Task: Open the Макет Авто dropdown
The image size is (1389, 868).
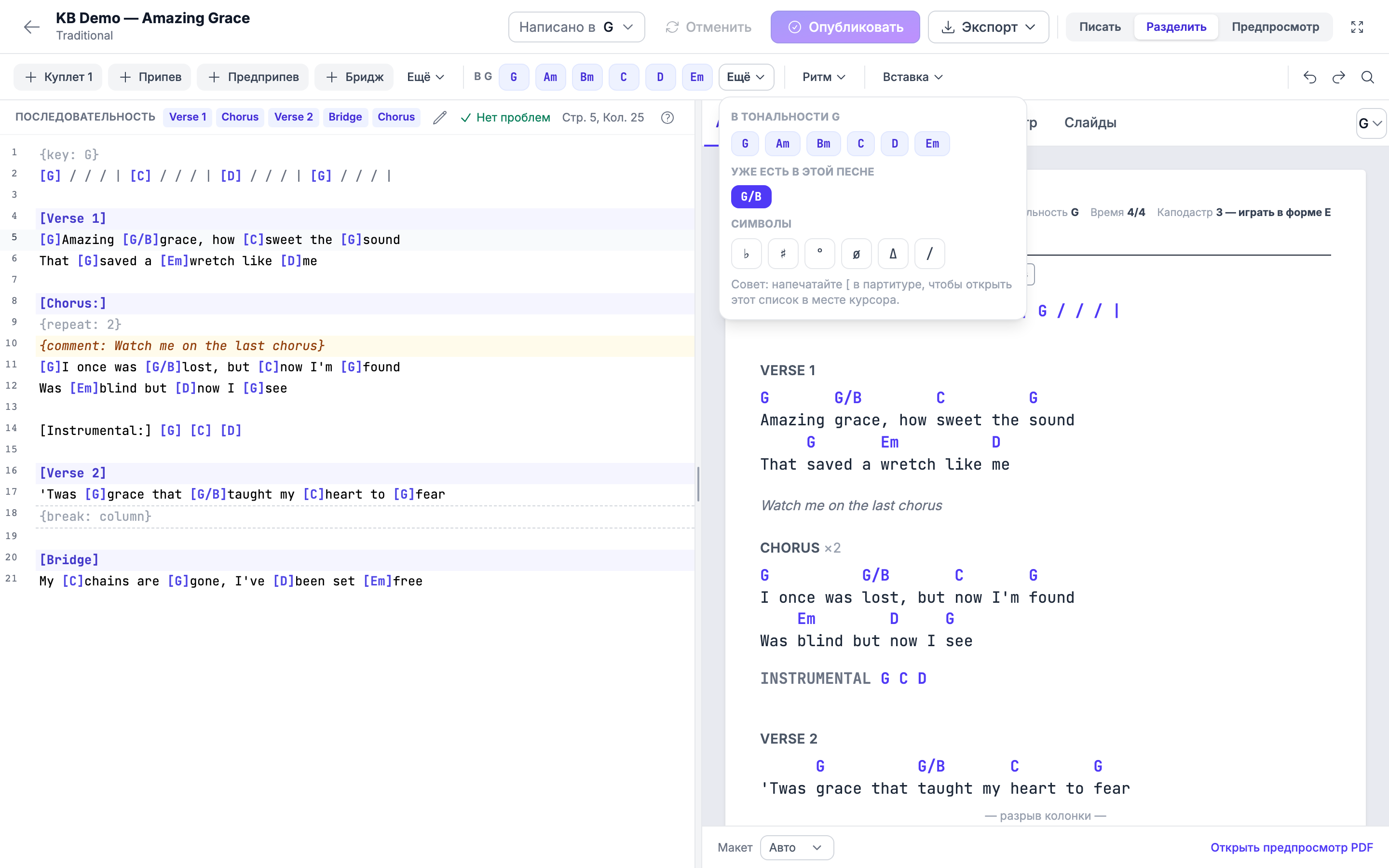Action: pyautogui.click(x=797, y=847)
